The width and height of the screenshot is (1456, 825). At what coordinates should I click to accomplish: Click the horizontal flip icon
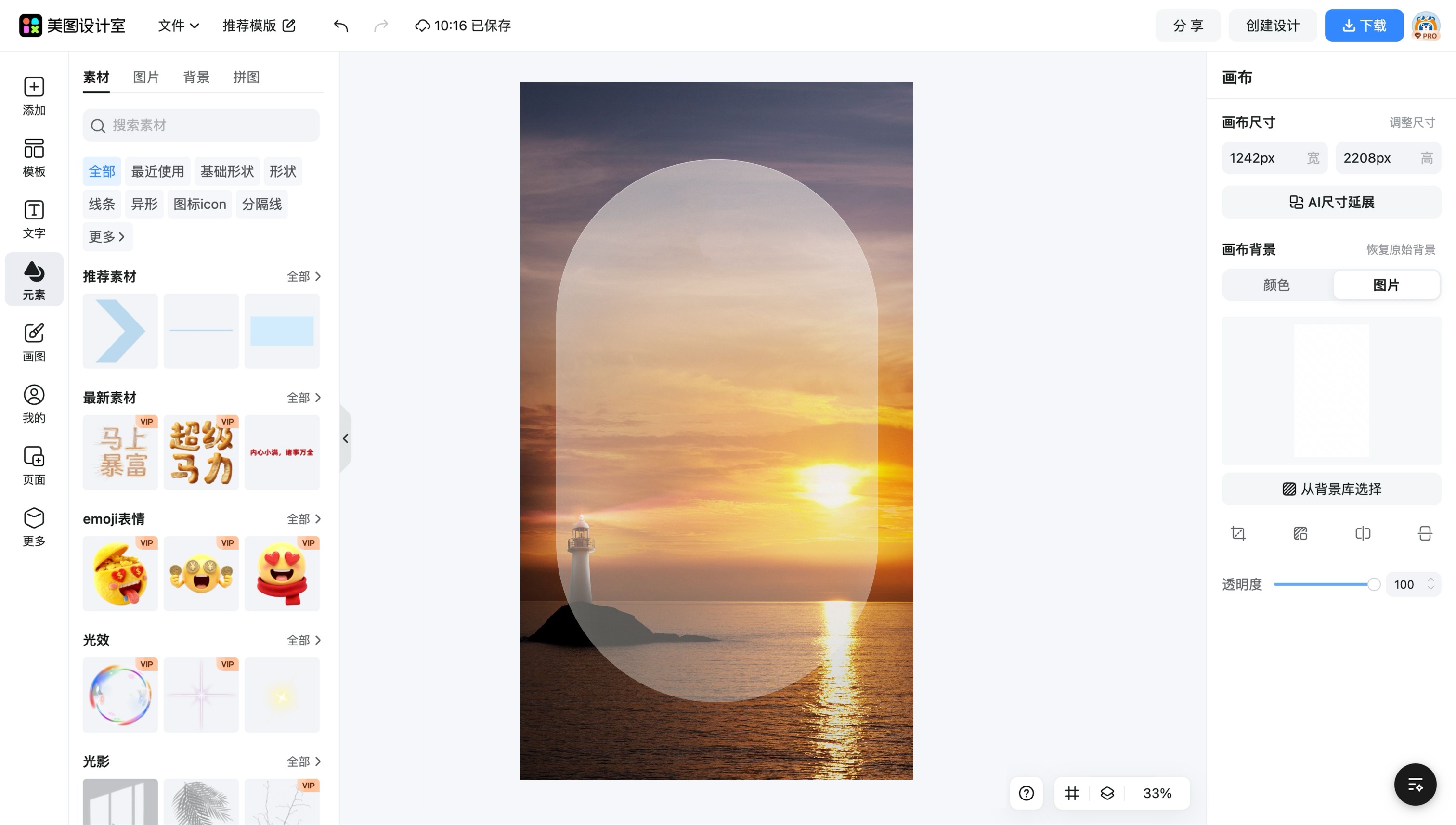(1363, 533)
